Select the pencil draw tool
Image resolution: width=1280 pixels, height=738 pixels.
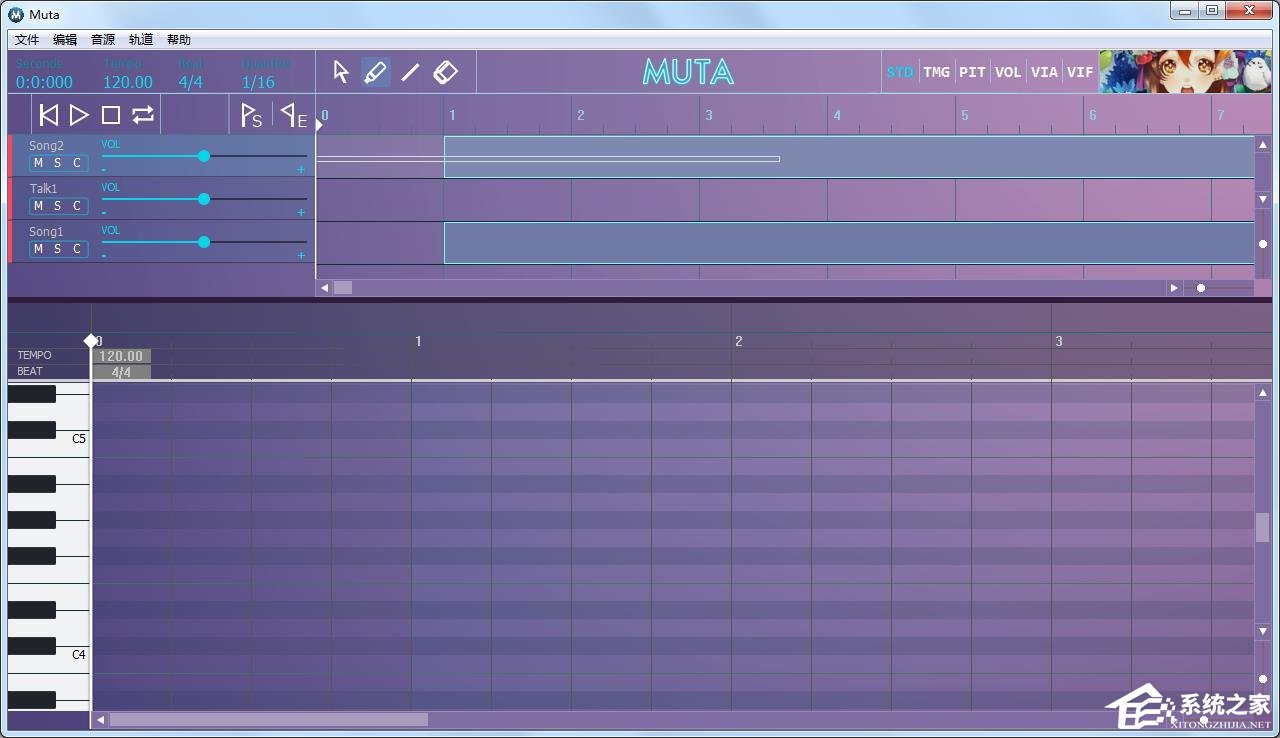[375, 72]
